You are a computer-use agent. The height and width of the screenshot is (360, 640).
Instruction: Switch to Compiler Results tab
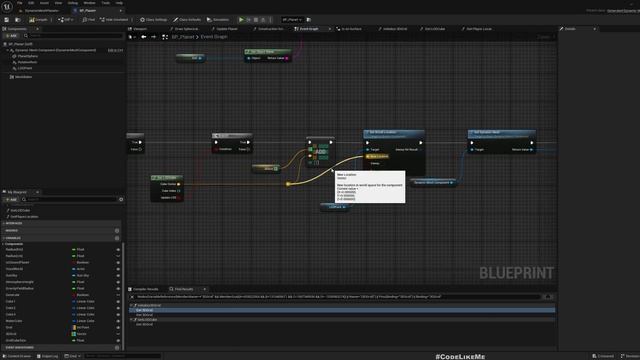[144, 289]
